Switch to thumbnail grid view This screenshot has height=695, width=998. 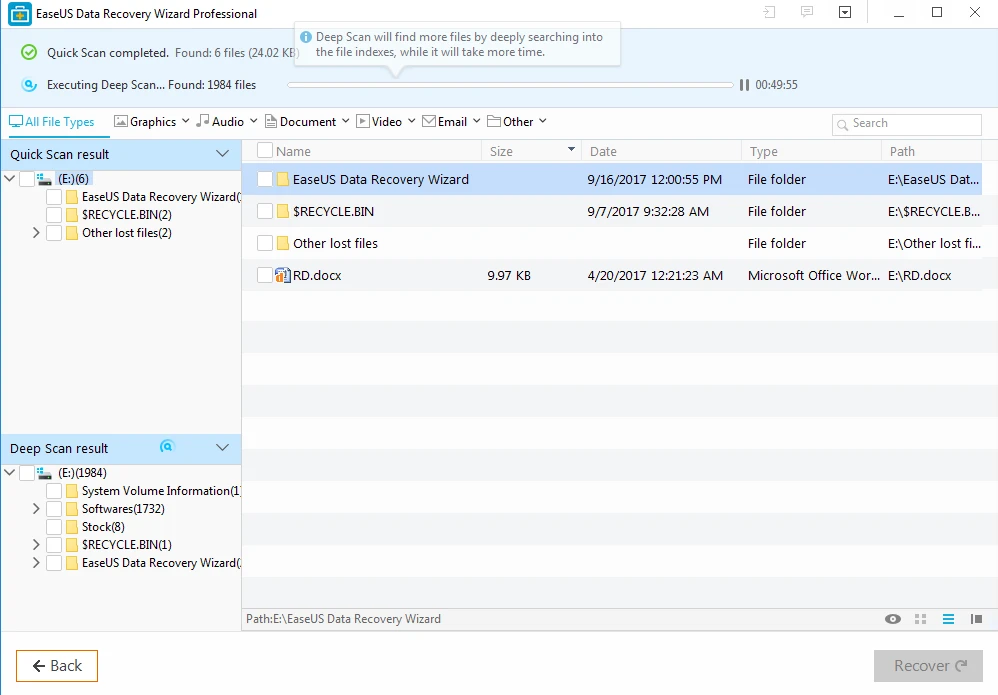pyautogui.click(x=921, y=619)
